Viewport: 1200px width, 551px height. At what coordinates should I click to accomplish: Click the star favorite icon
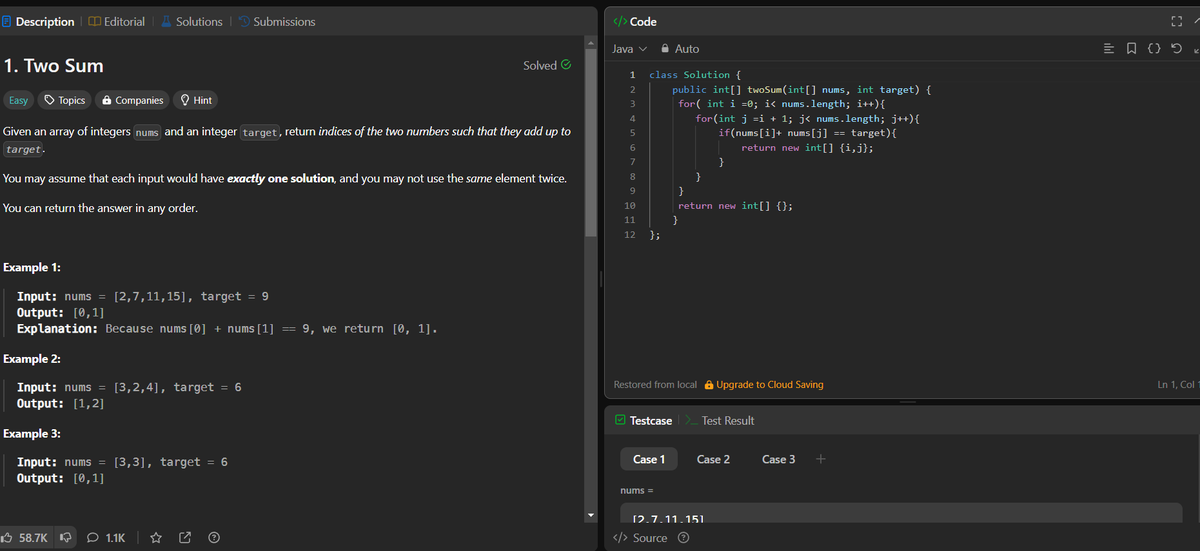[x=156, y=538]
